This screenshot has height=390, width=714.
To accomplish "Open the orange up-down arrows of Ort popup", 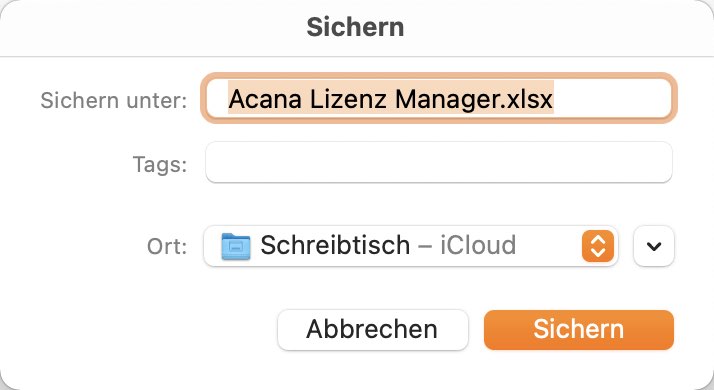I will click(x=597, y=246).
